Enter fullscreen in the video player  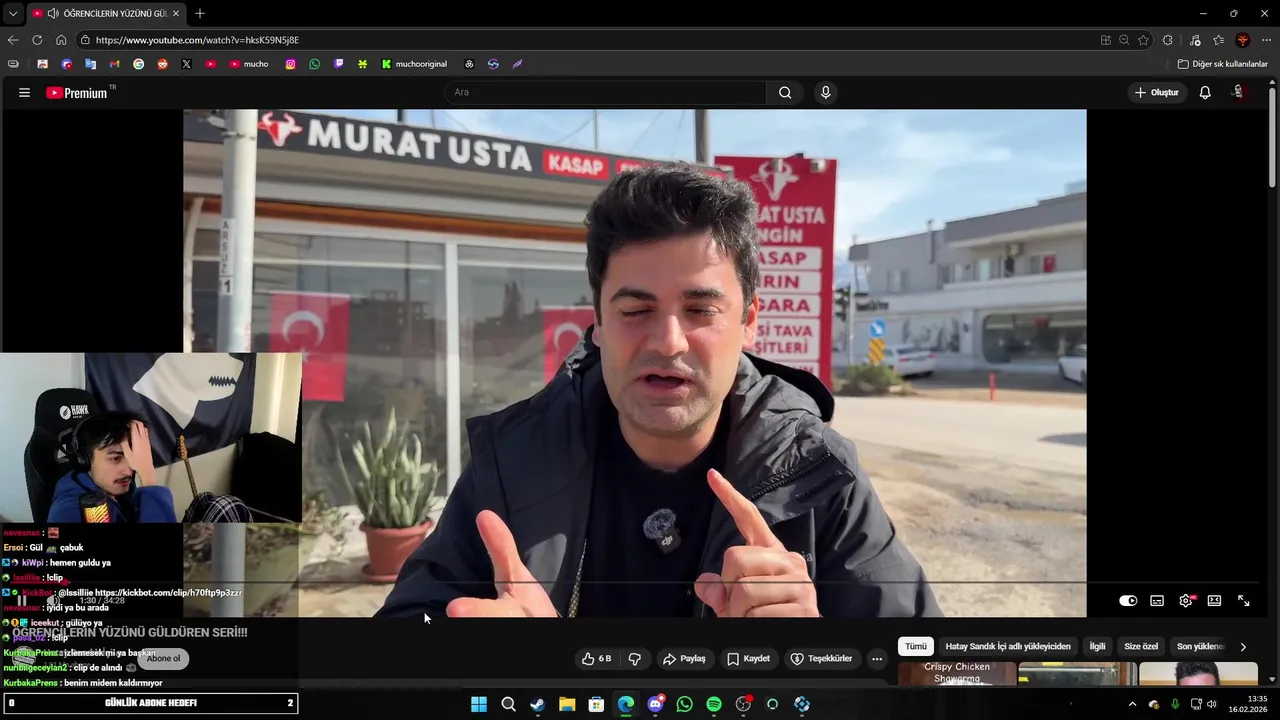click(x=1243, y=601)
